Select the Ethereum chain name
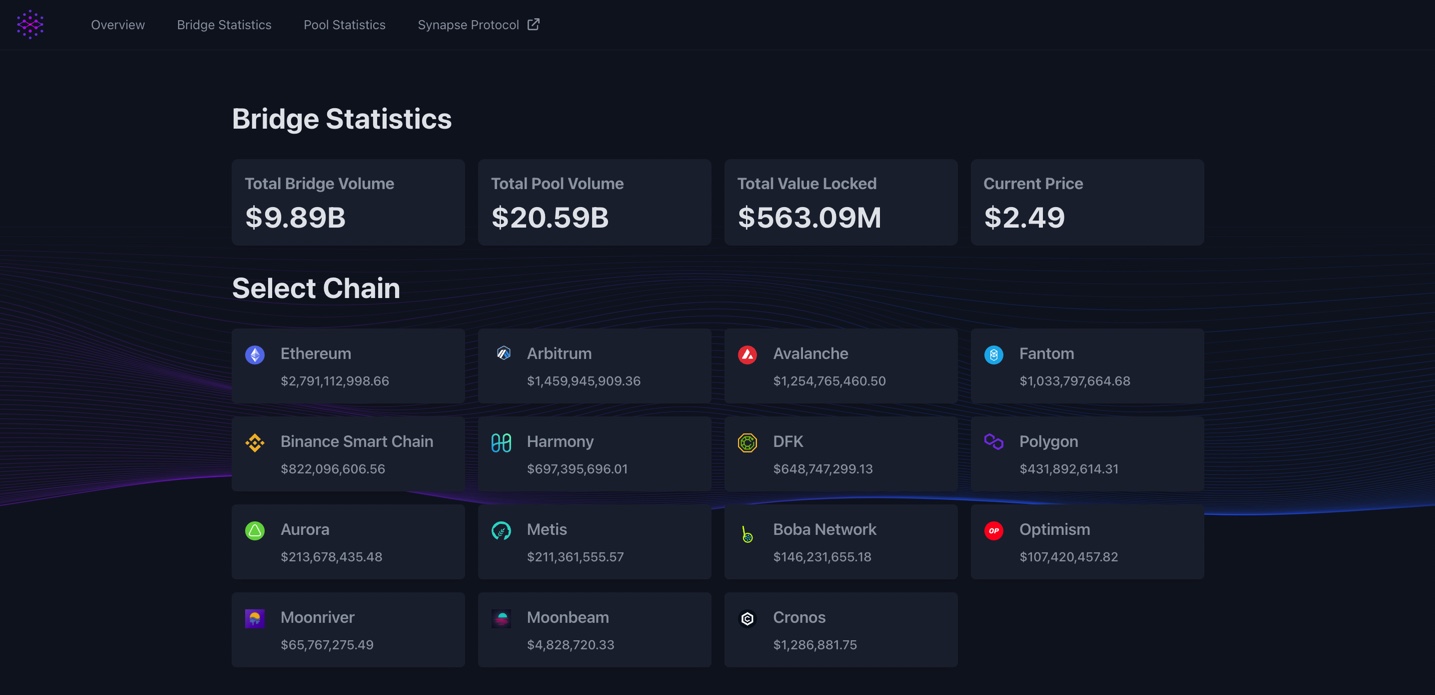 click(x=316, y=354)
